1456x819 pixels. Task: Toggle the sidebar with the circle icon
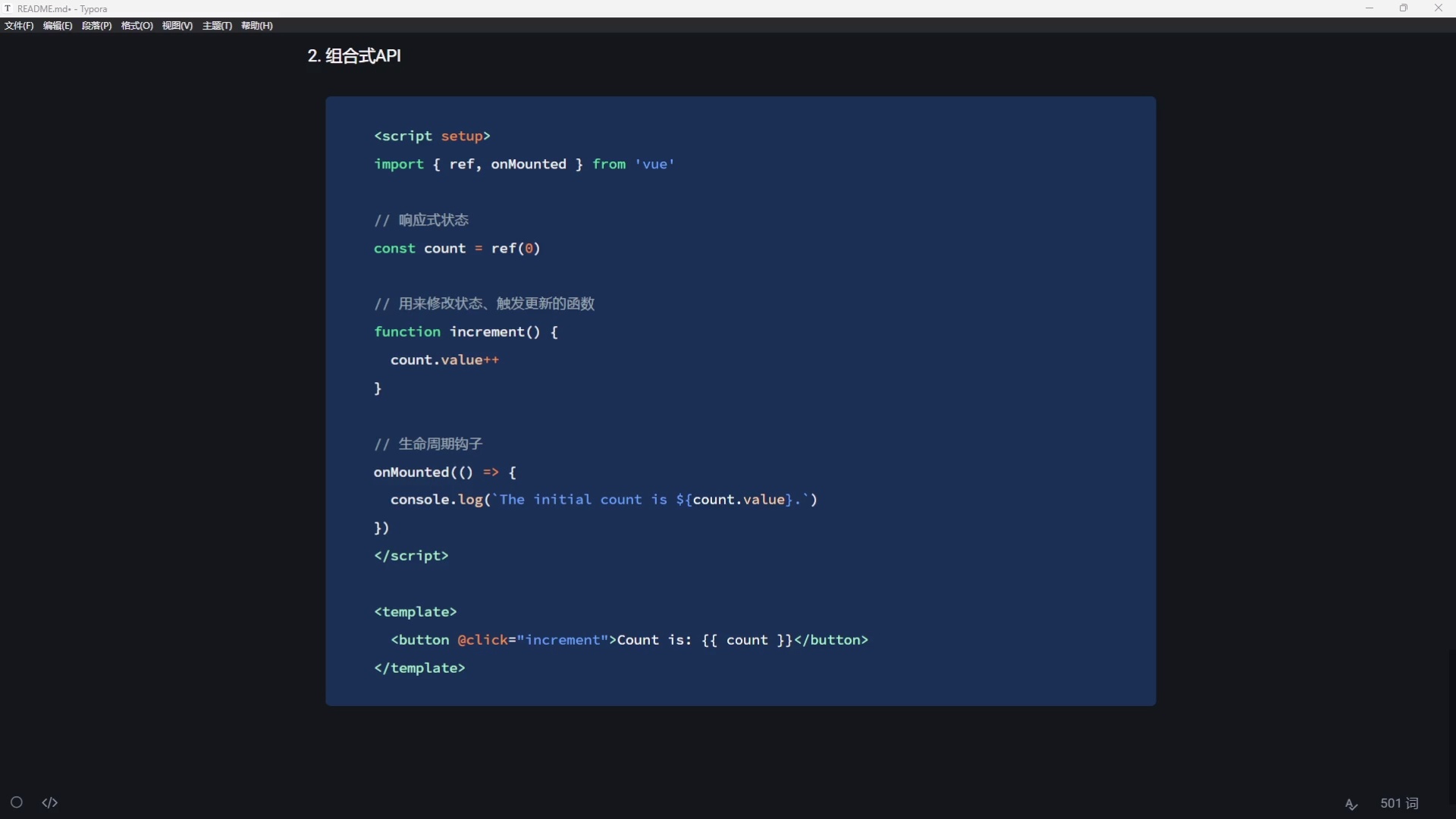17,802
